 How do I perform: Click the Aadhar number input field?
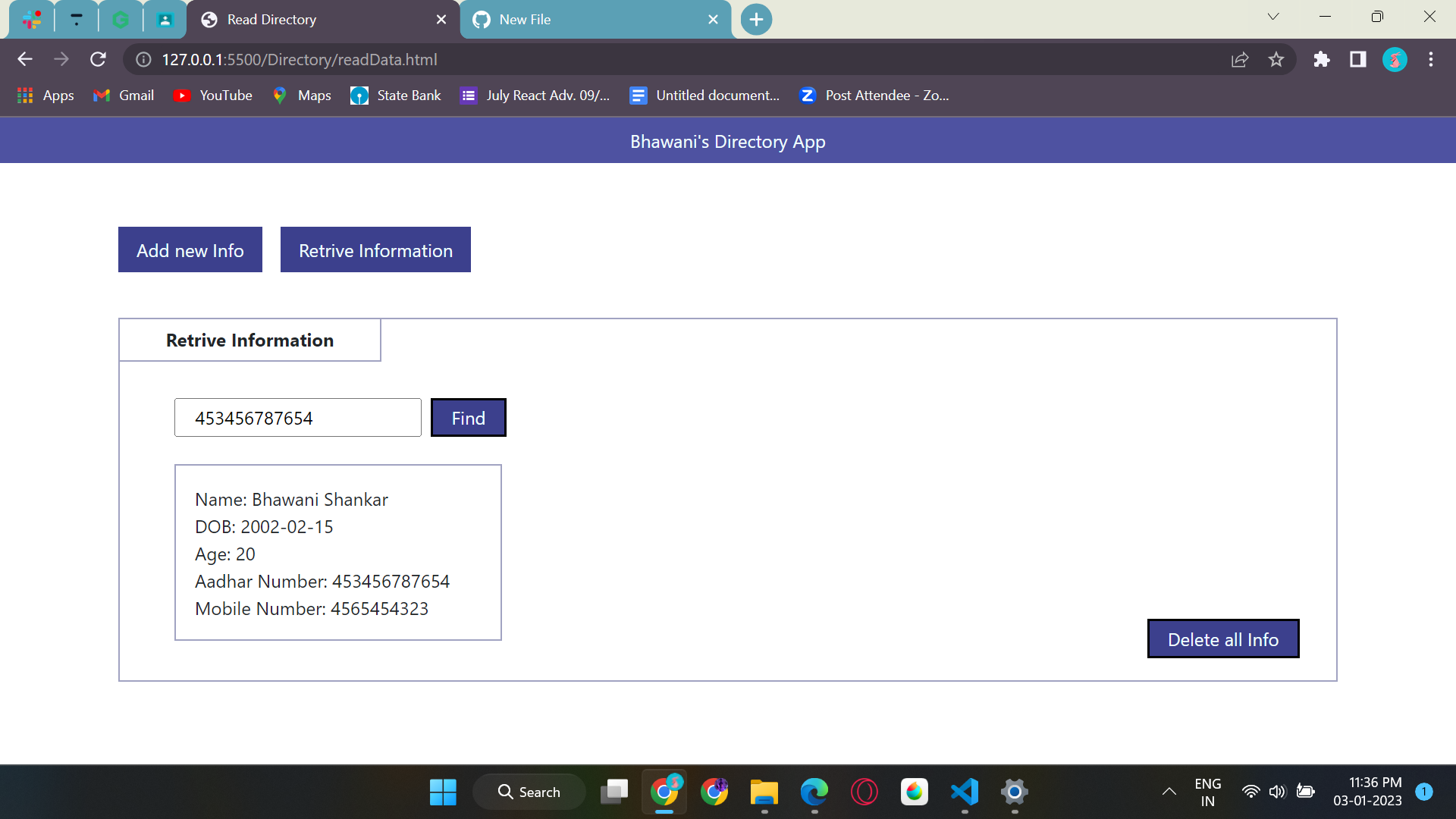(297, 417)
